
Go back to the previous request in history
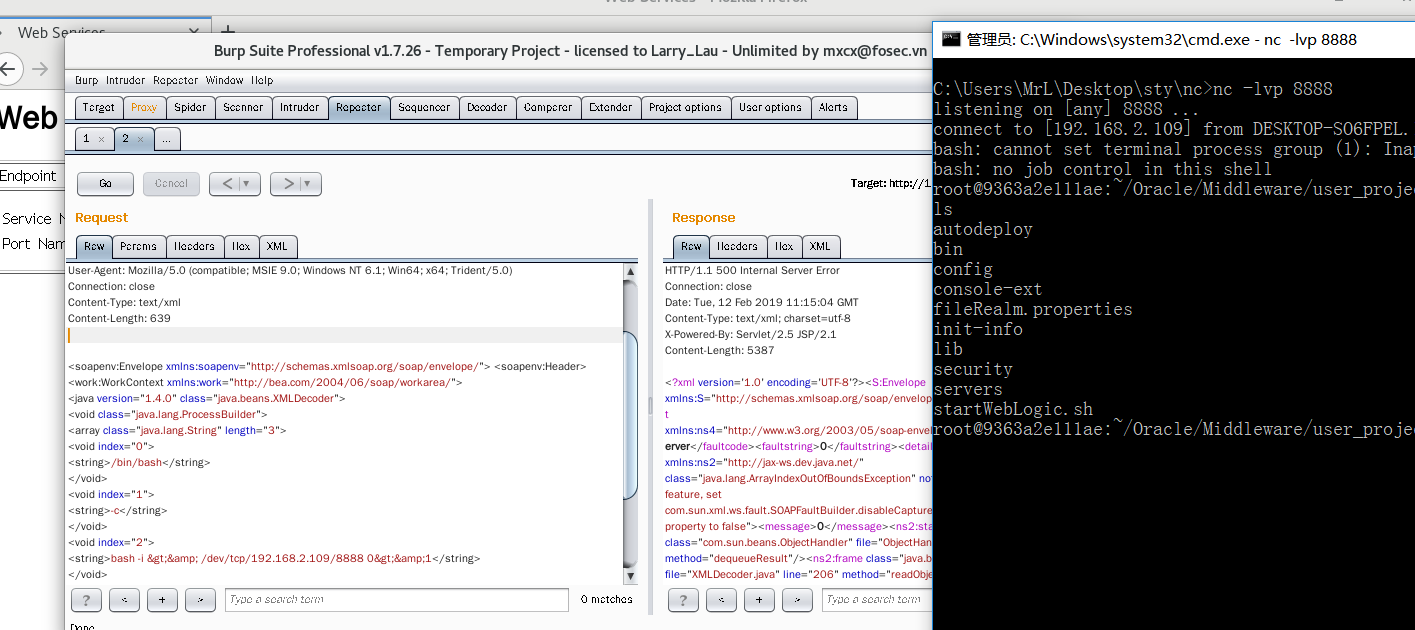227,183
